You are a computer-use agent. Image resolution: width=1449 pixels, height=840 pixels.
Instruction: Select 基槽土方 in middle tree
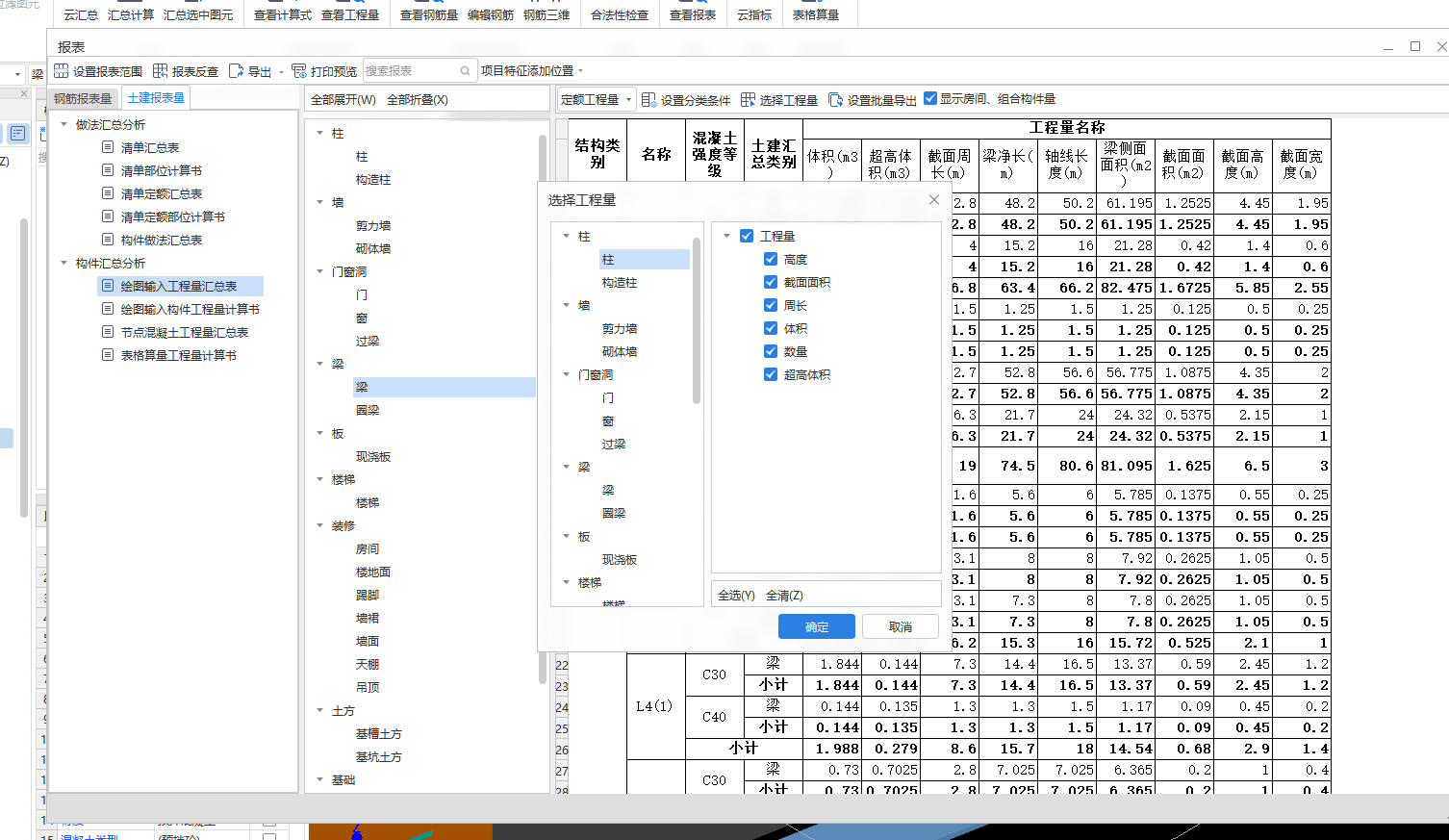pos(379,733)
